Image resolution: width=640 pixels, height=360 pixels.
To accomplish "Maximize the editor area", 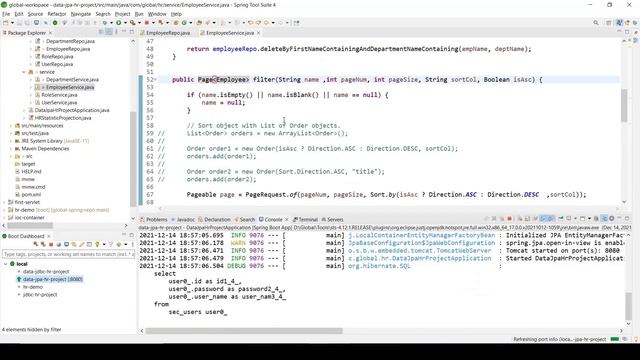I will point(627,32).
